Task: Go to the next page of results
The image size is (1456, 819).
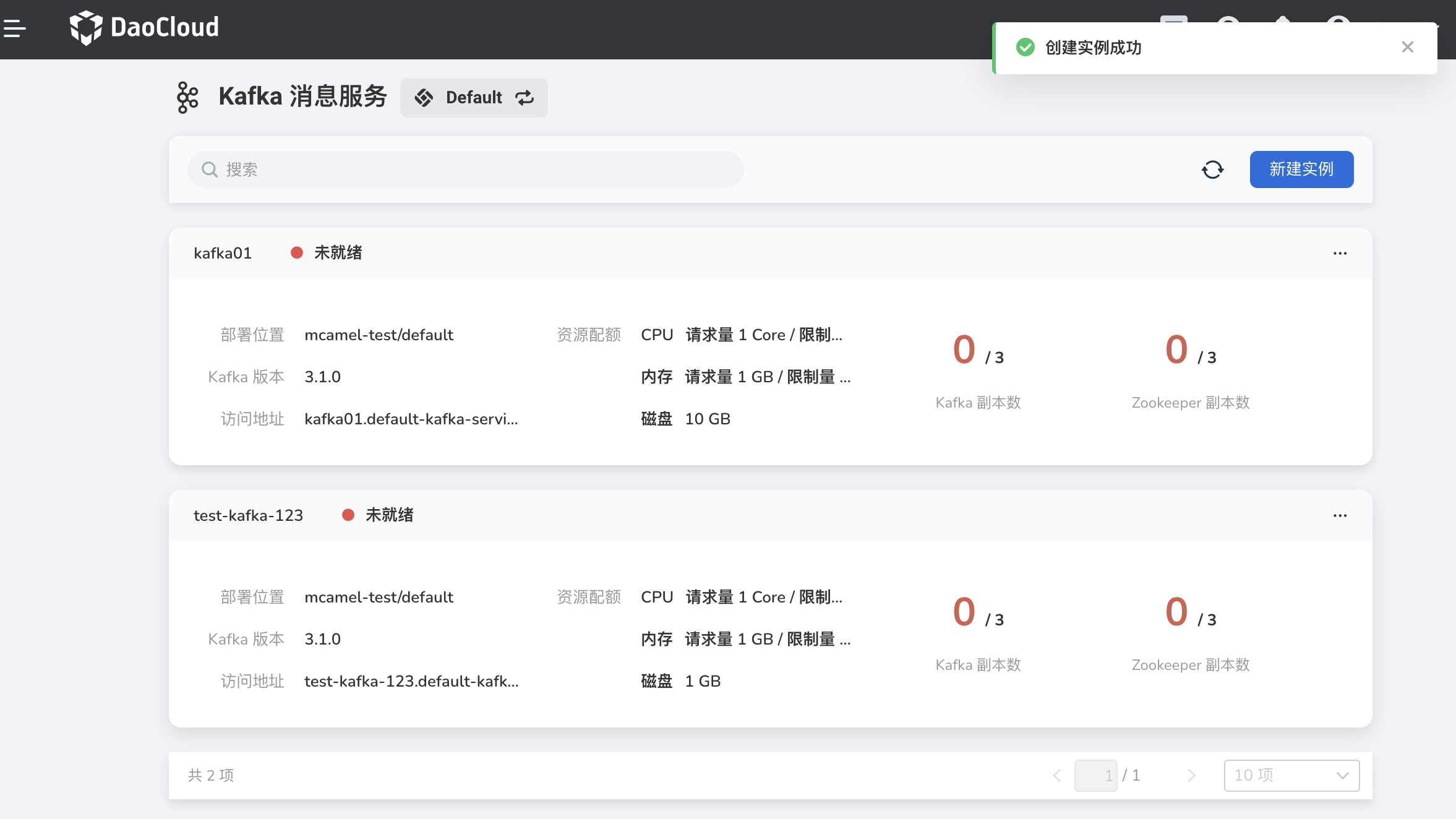Action: [1191, 776]
